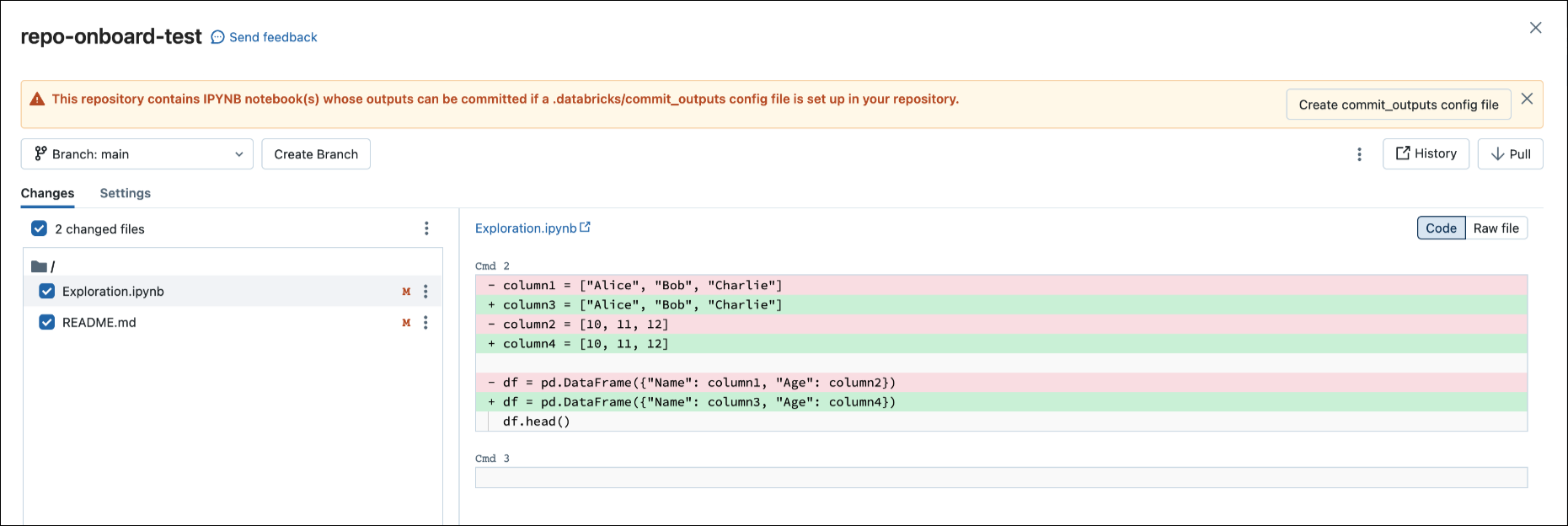
Task: Click the Create Branch button
Action: click(x=316, y=154)
